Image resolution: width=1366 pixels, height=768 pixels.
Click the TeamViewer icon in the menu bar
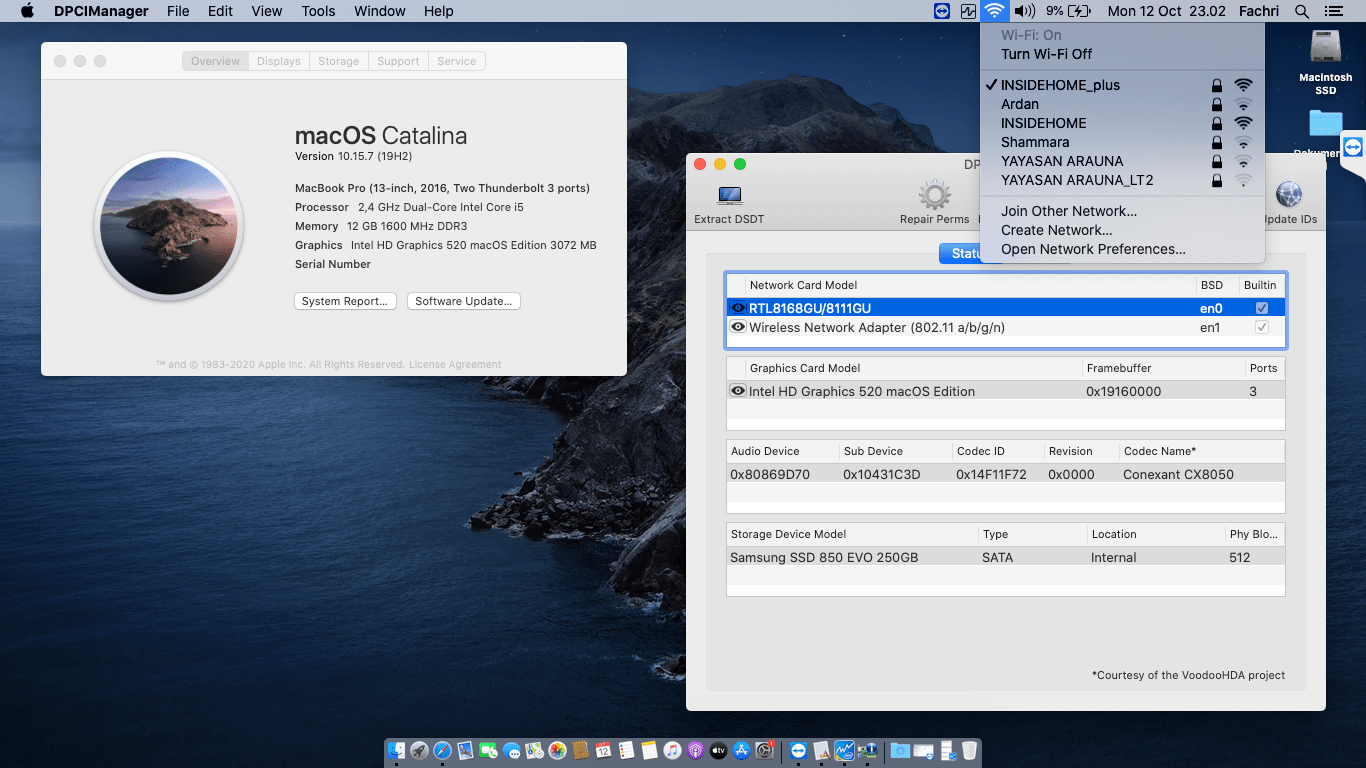[941, 11]
